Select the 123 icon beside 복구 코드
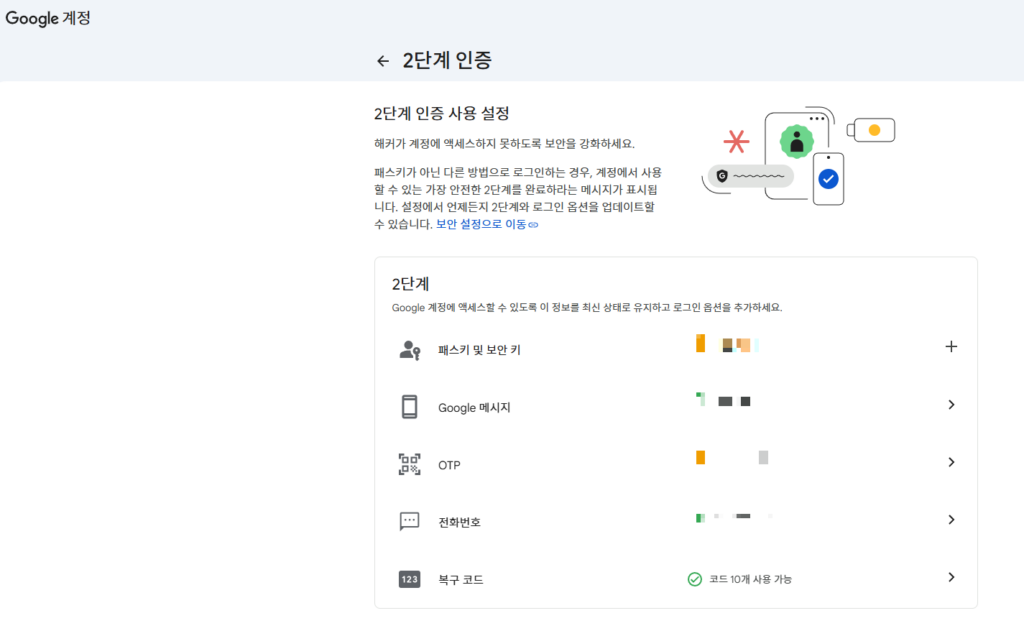The width and height of the screenshot is (1024, 626). pos(409,577)
